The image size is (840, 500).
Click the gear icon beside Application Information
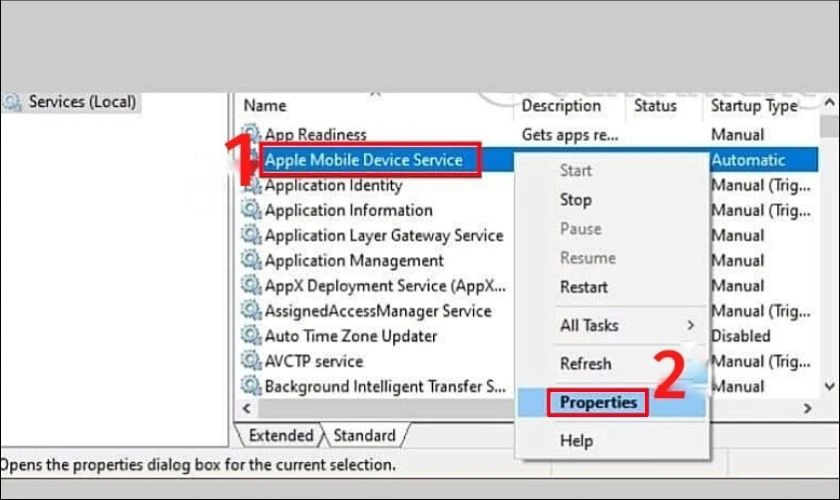251,210
